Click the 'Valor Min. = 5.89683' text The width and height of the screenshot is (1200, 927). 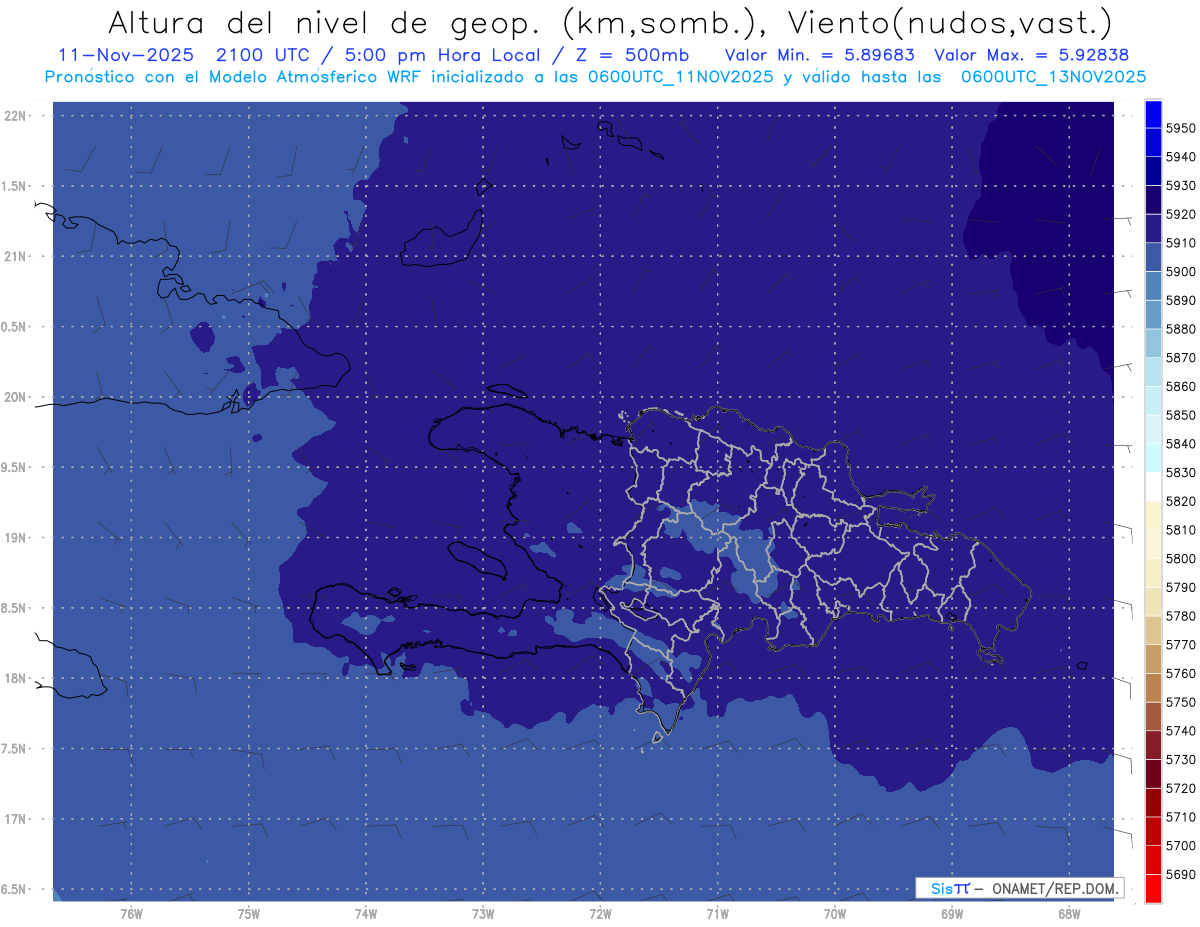[820, 55]
